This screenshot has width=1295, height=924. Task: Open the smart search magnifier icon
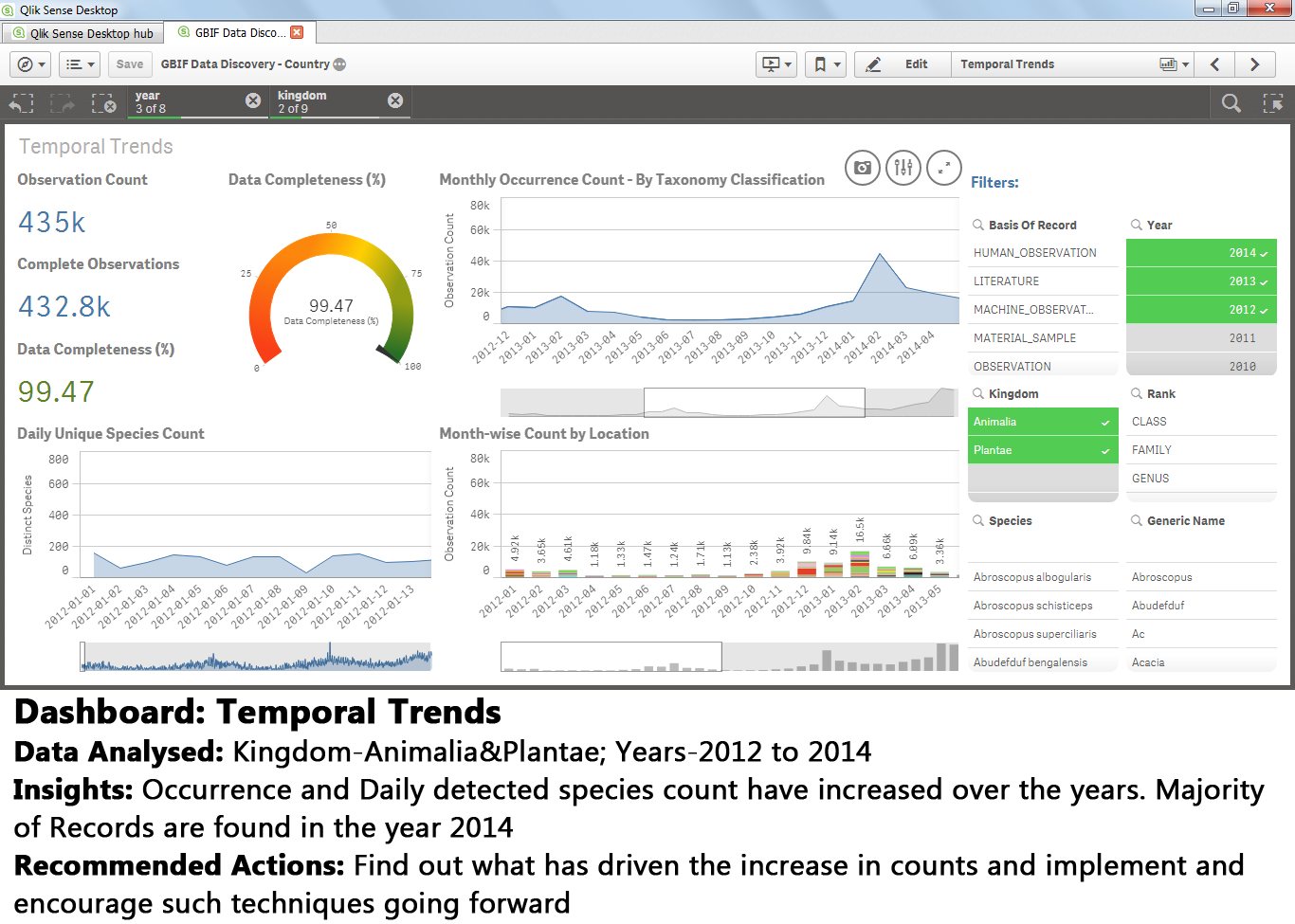click(x=1231, y=102)
